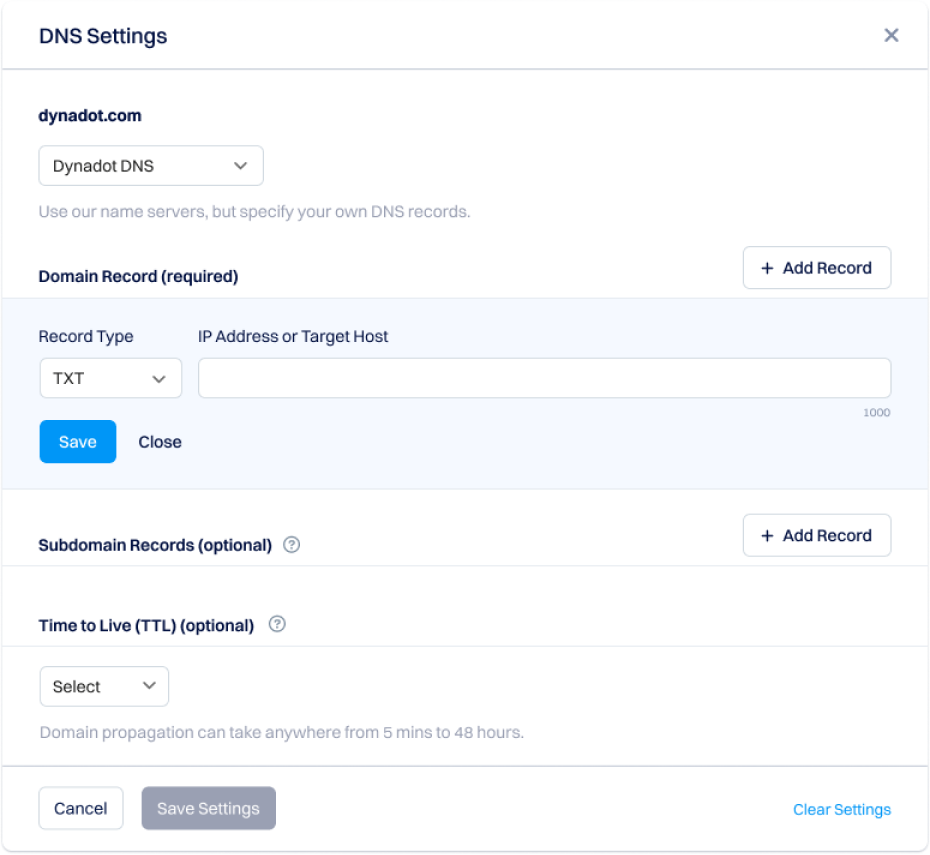The height and width of the screenshot is (855, 930).
Task: Click the dynadot.com domain name heading
Action: 90,116
